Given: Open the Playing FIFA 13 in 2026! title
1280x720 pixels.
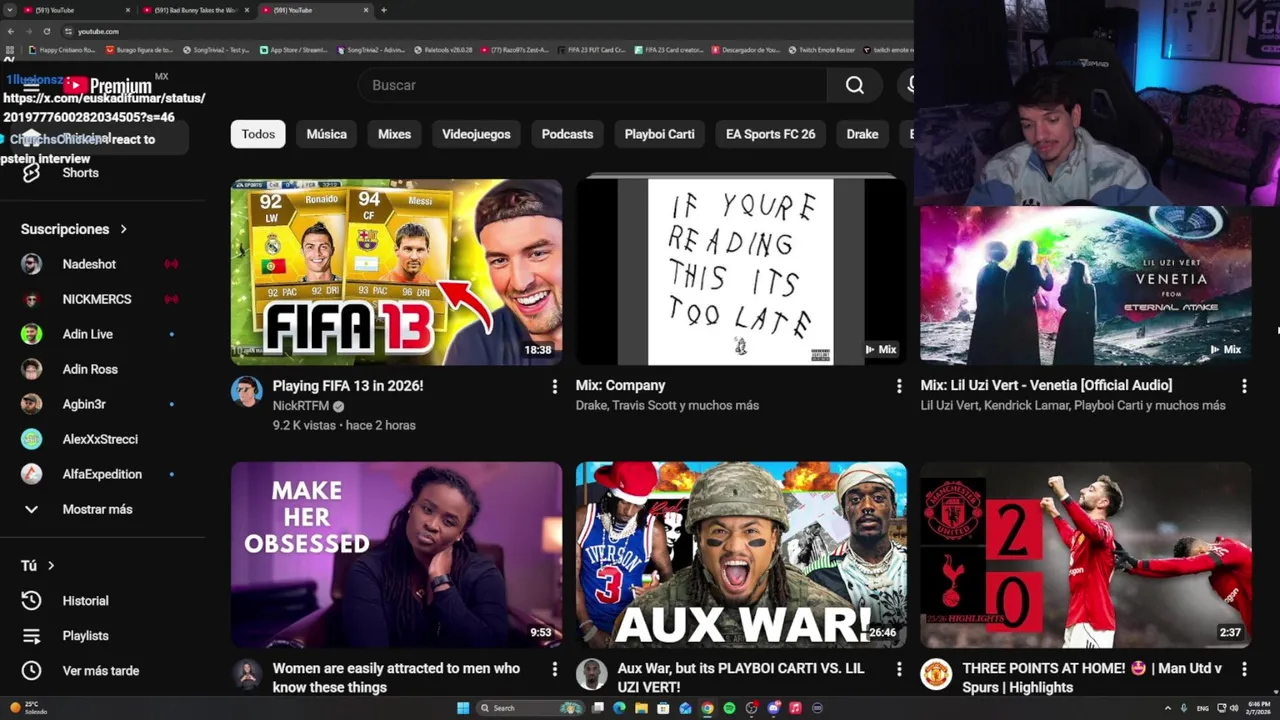Looking at the screenshot, I should (348, 386).
